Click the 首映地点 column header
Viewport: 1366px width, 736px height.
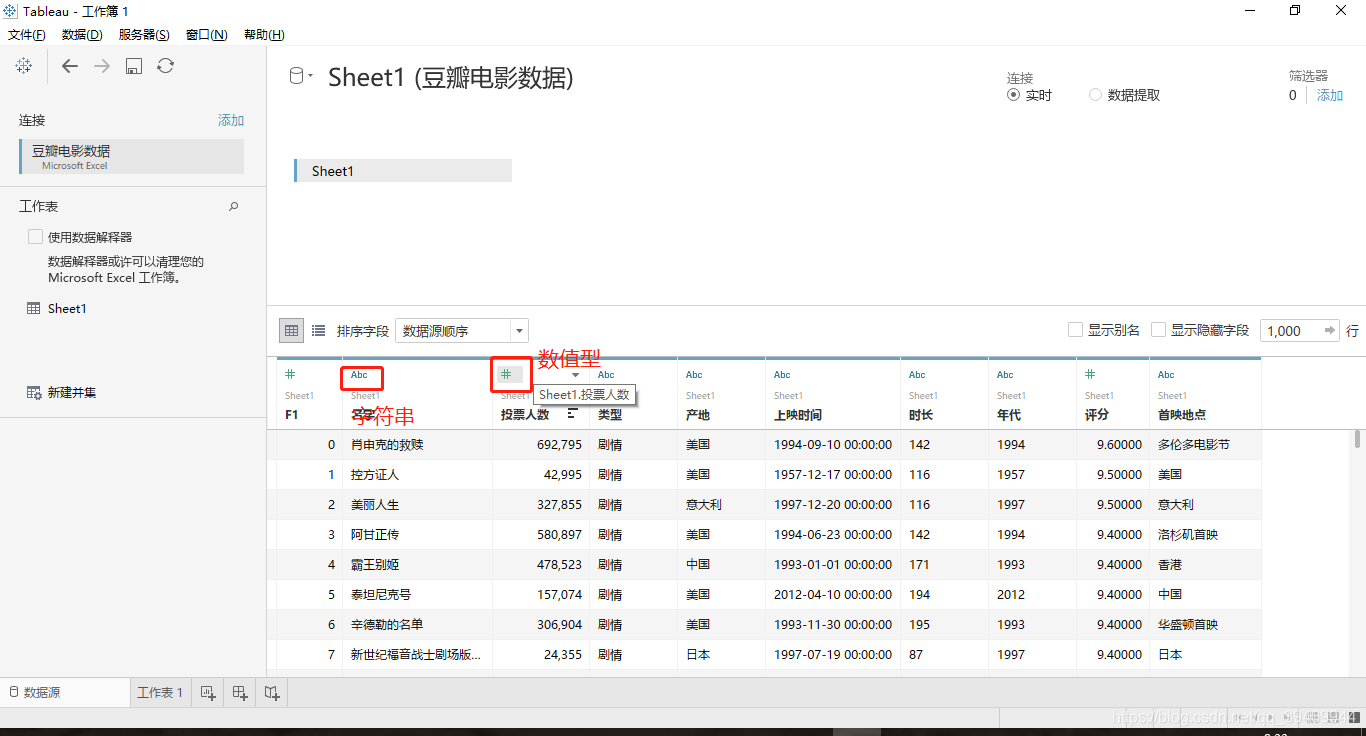click(1182, 414)
